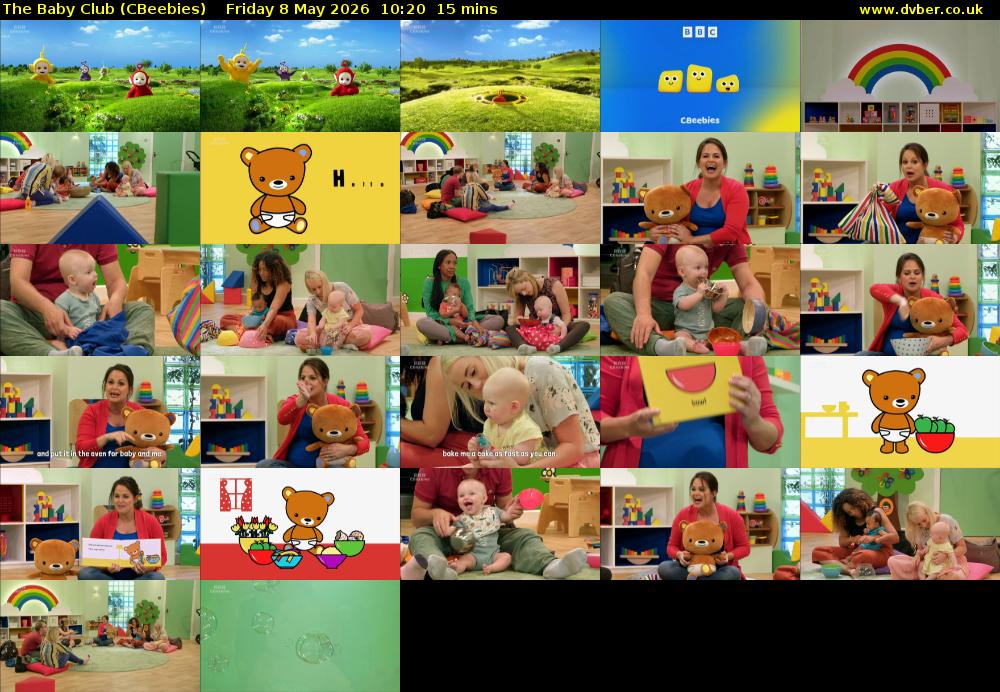Open the cartoon bear with many bowls thumbnail
Image resolution: width=1000 pixels, height=692 pixels.
point(300,524)
